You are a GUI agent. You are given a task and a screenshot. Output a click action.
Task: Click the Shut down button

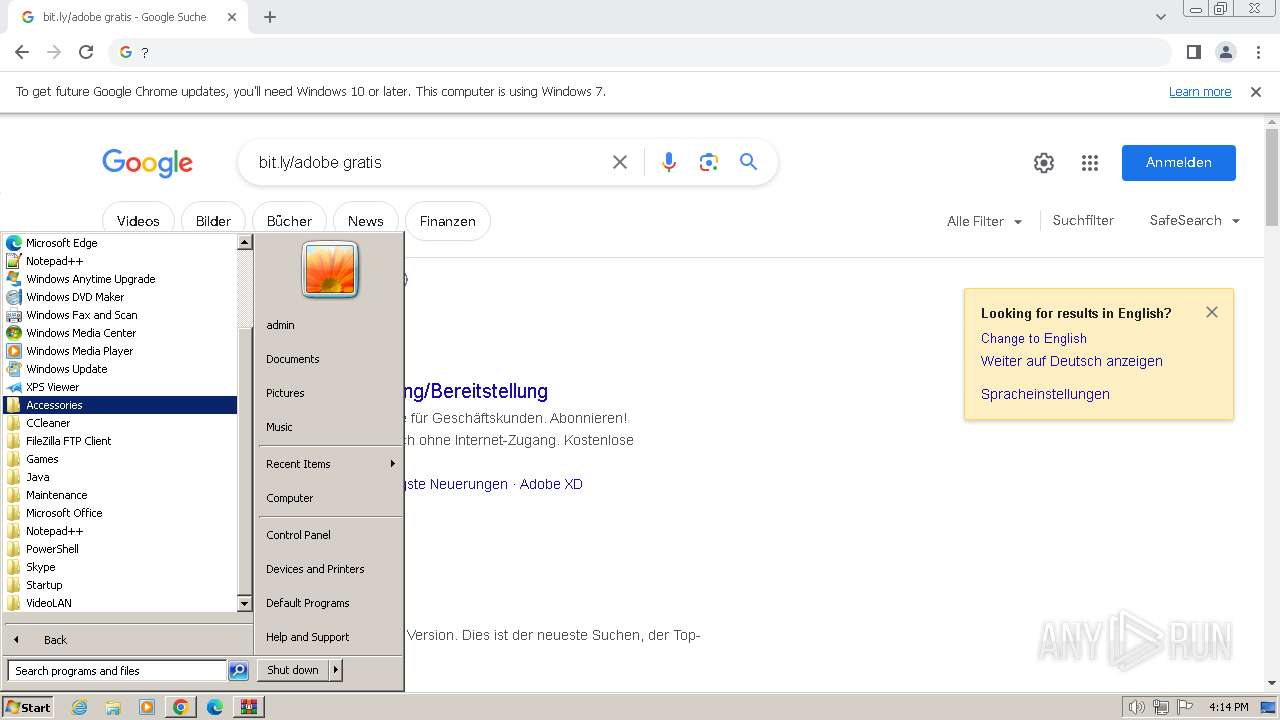(293, 670)
